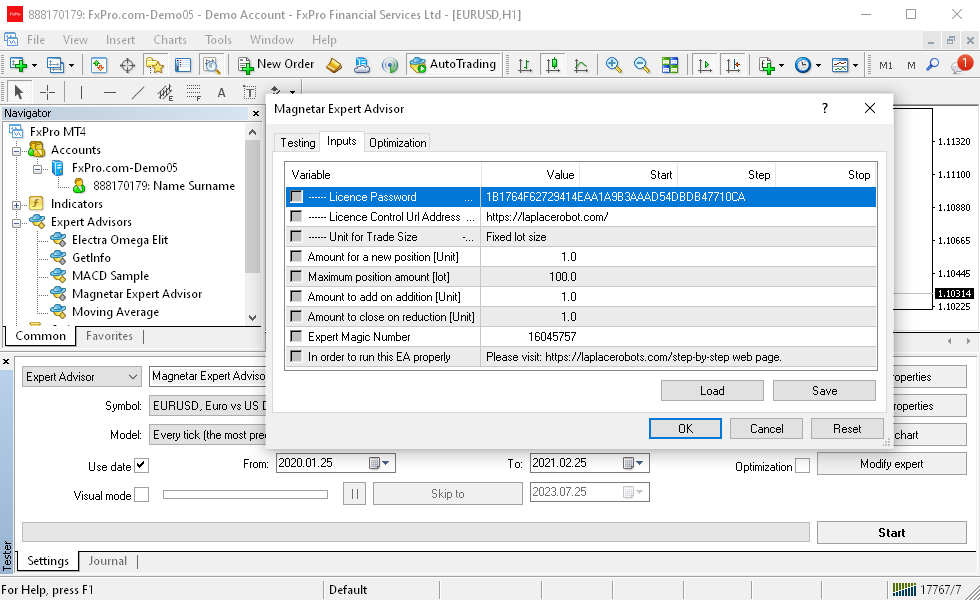Toggle the Terminal window icon
This screenshot has height=600, width=980.
coord(182,64)
